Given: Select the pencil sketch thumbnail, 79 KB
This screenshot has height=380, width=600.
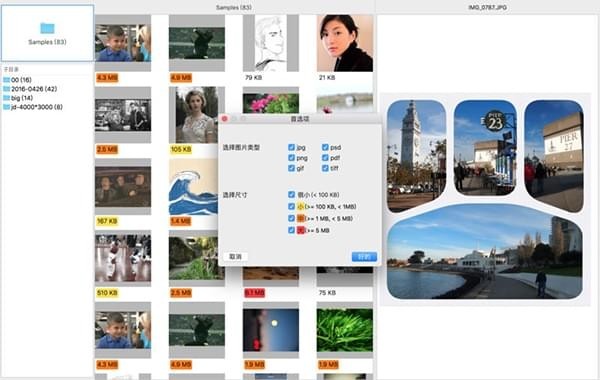Looking at the screenshot, I should (271, 43).
